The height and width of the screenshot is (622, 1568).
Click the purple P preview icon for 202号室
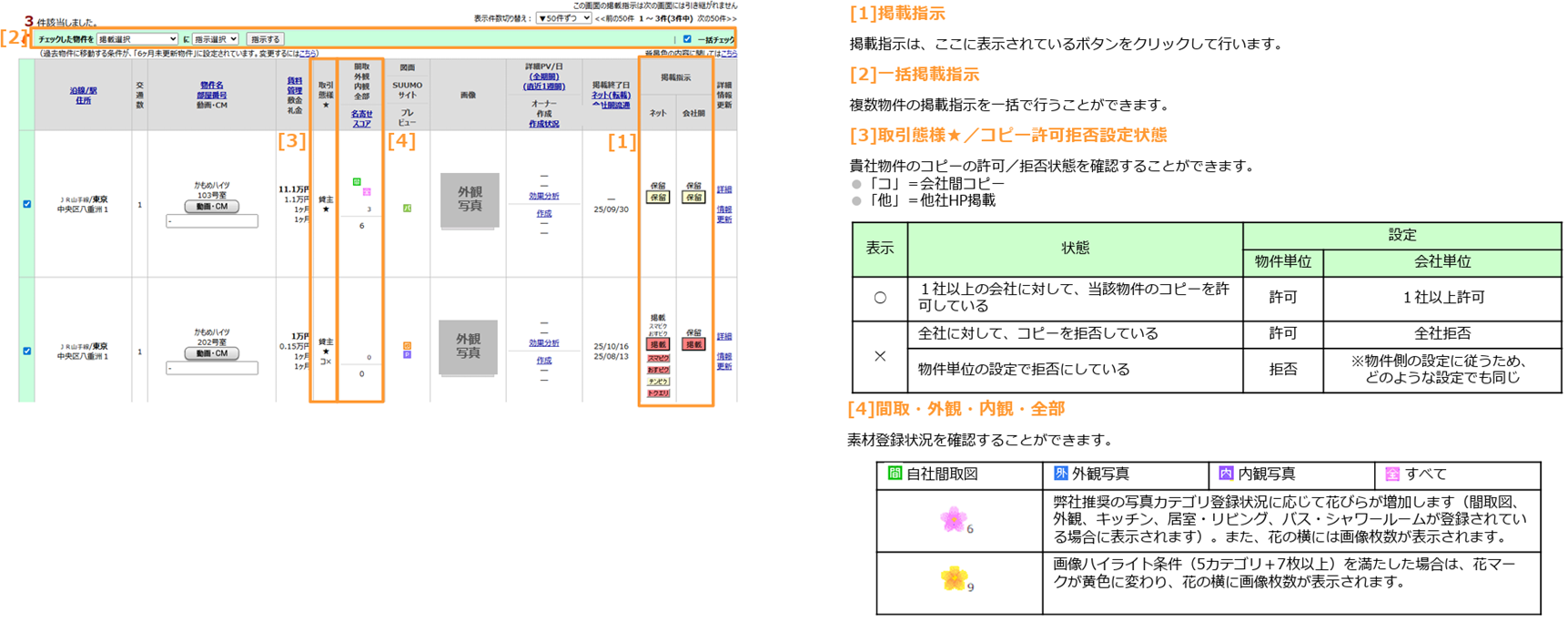(407, 355)
